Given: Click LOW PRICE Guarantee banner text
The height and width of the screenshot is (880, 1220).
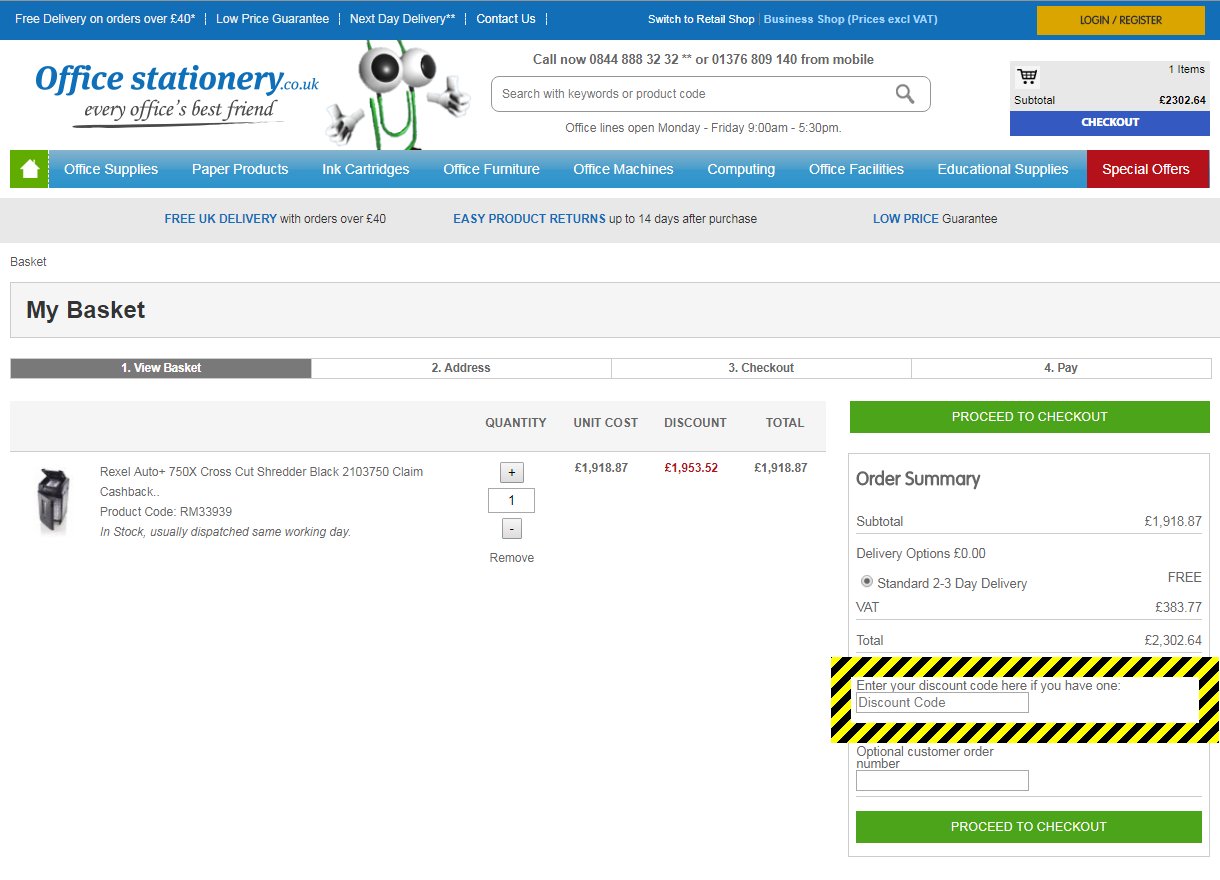Looking at the screenshot, I should pyautogui.click(x=935, y=219).
